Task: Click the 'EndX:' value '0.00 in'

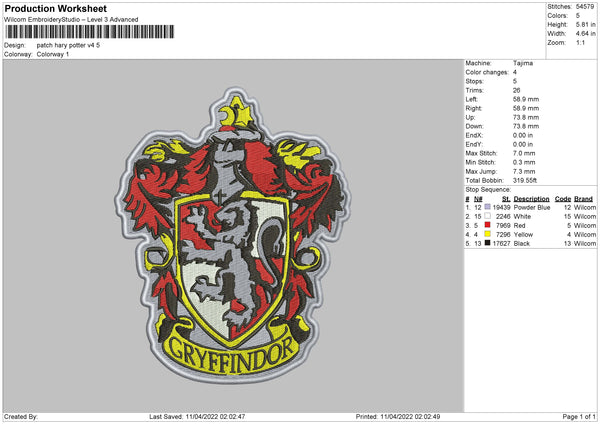Action: pos(523,135)
